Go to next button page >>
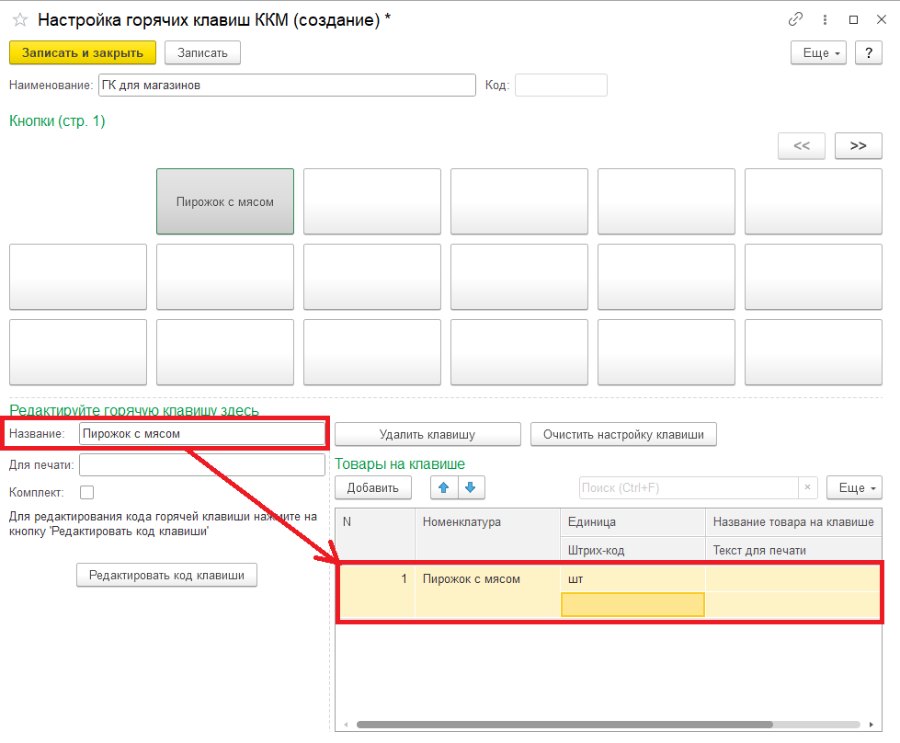The image size is (900, 743). click(858, 146)
